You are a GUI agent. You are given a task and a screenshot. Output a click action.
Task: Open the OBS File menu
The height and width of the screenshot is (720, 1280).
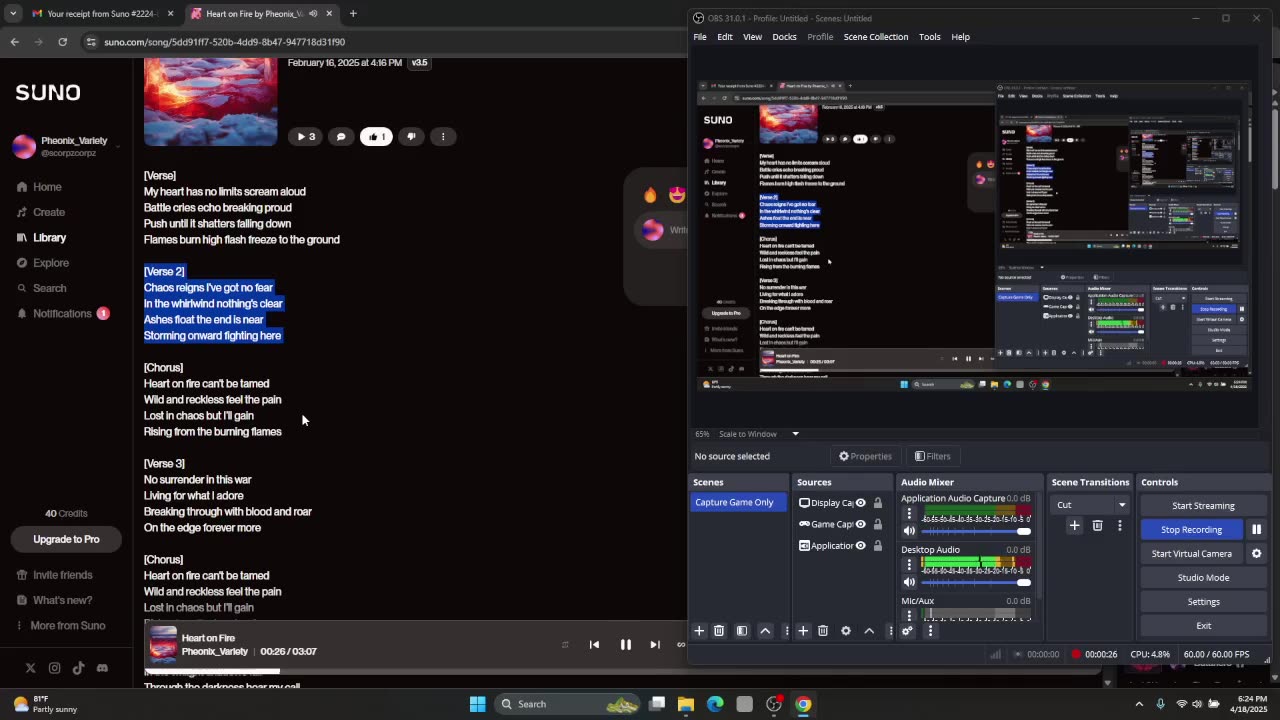(700, 37)
